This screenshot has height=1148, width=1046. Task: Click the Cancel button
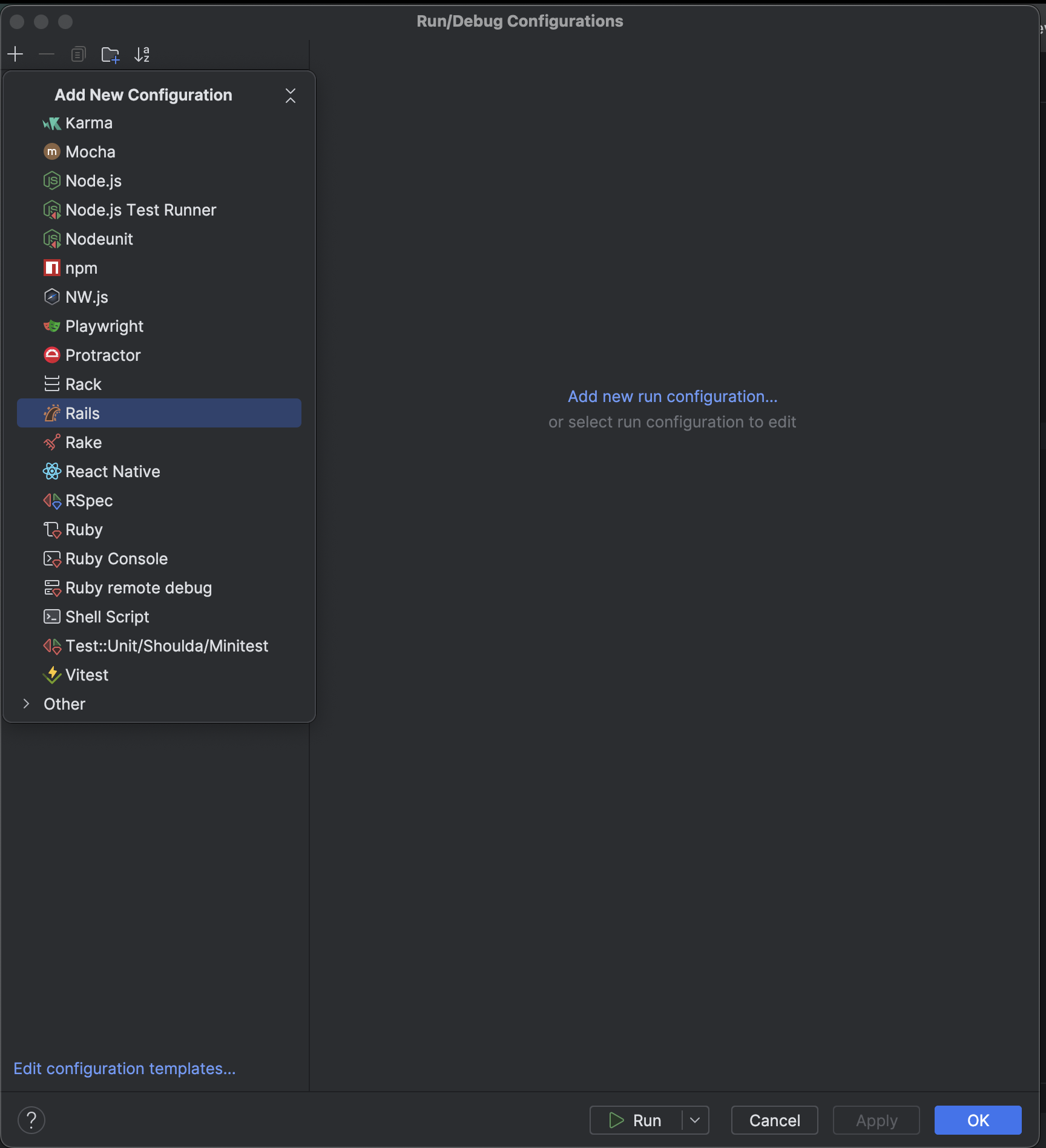(x=775, y=1120)
